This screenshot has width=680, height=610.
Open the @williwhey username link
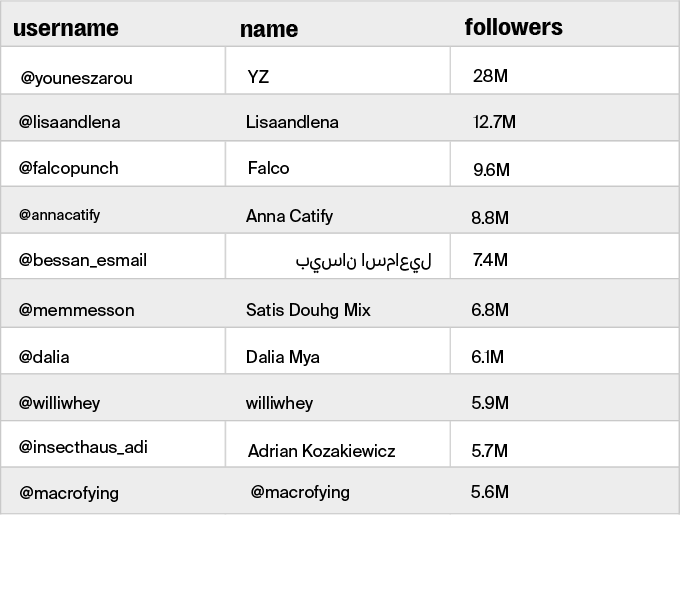tap(59, 403)
